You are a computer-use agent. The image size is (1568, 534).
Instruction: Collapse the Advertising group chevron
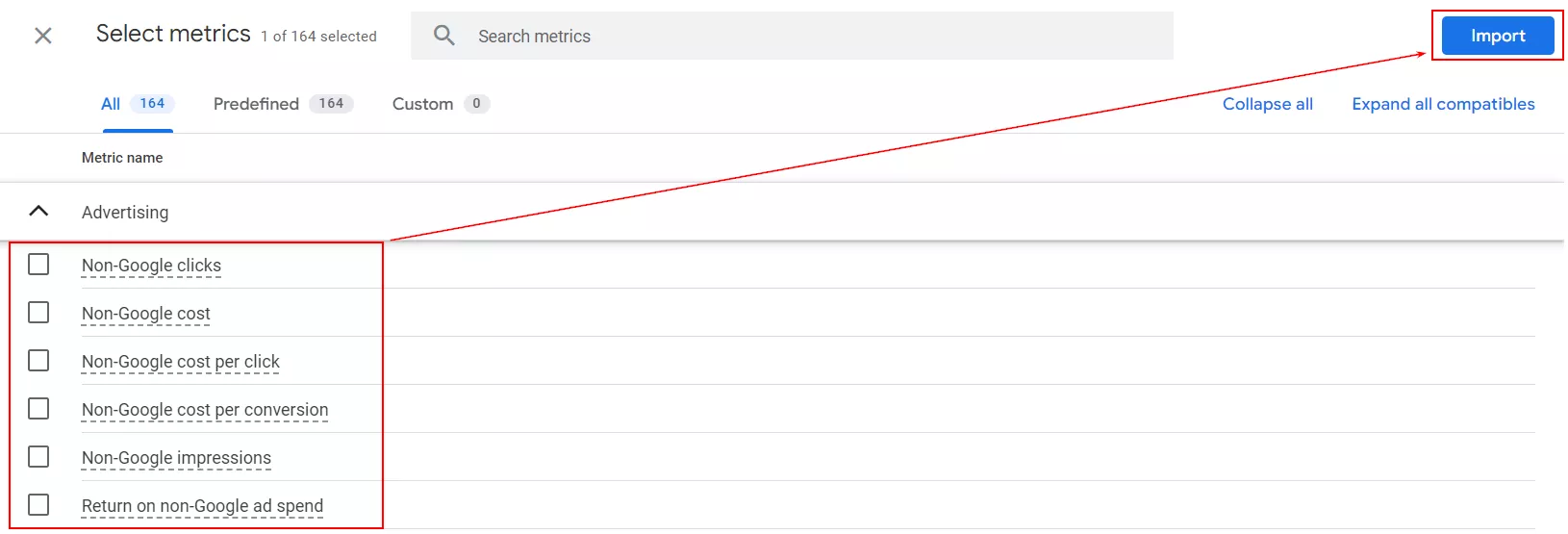(38, 211)
